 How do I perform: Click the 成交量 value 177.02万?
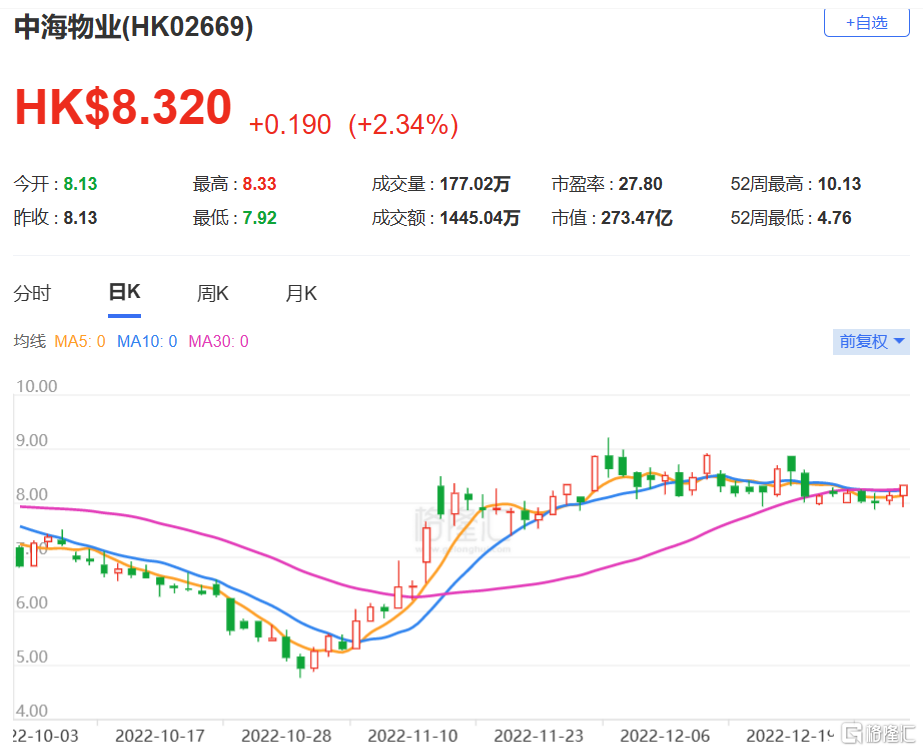[x=474, y=184]
